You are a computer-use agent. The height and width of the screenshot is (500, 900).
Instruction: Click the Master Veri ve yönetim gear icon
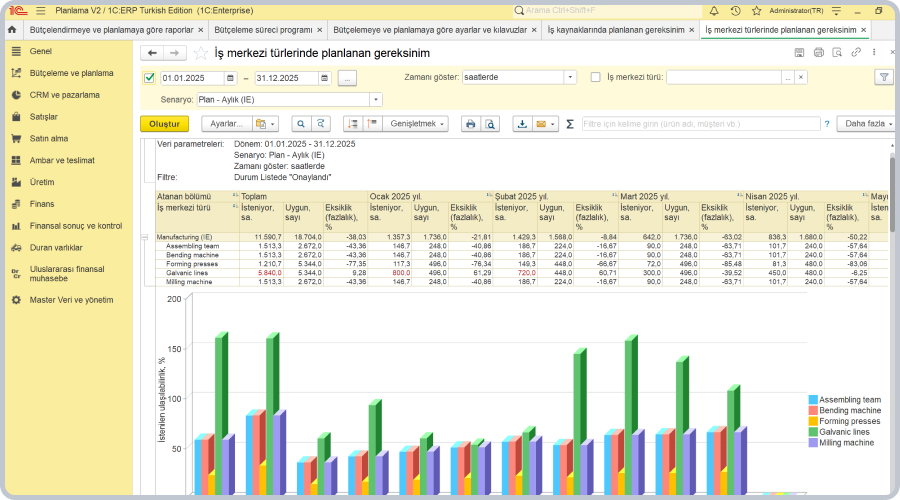[x=16, y=300]
